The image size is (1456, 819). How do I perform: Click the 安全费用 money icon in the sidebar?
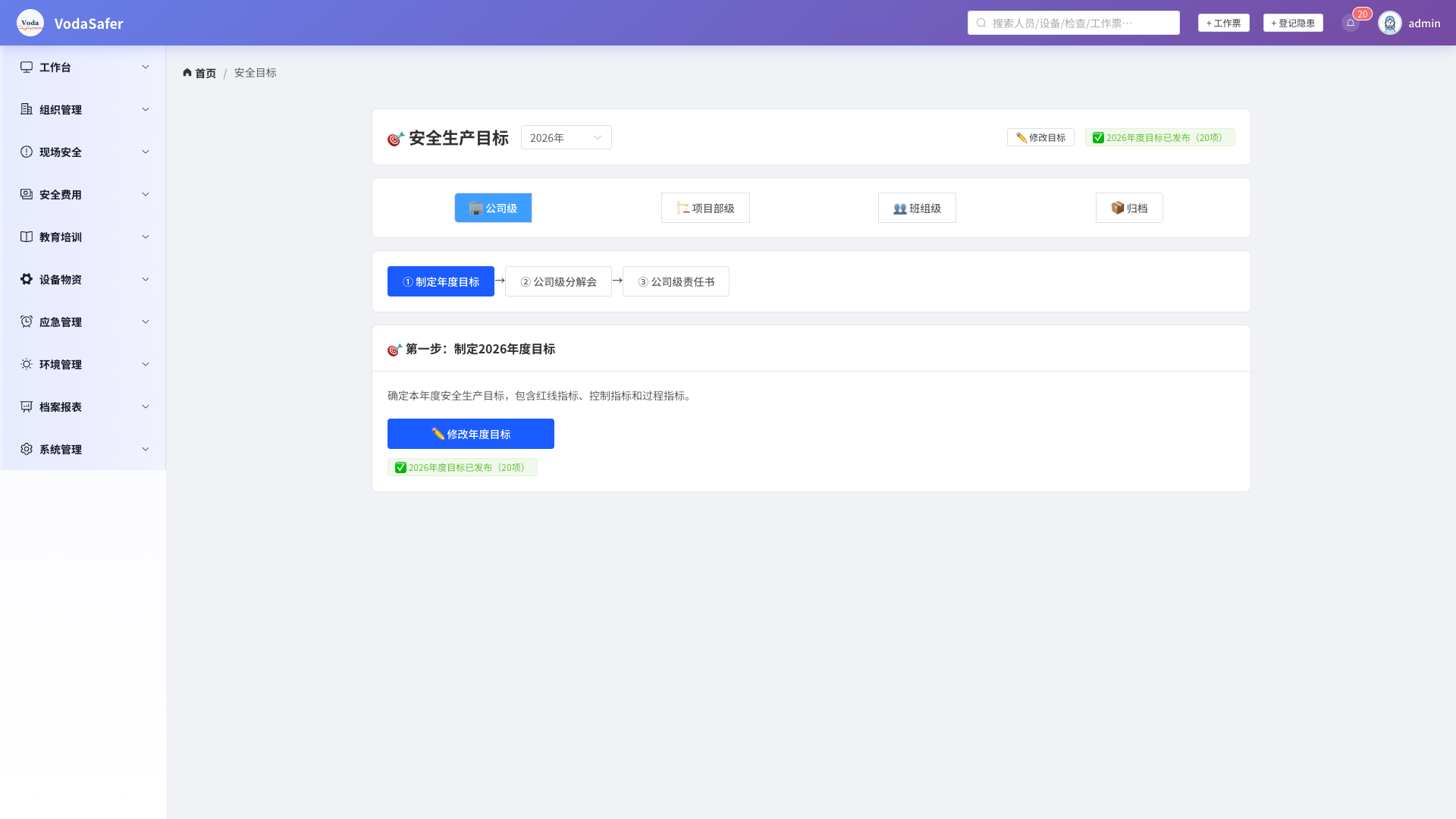pyautogui.click(x=27, y=194)
